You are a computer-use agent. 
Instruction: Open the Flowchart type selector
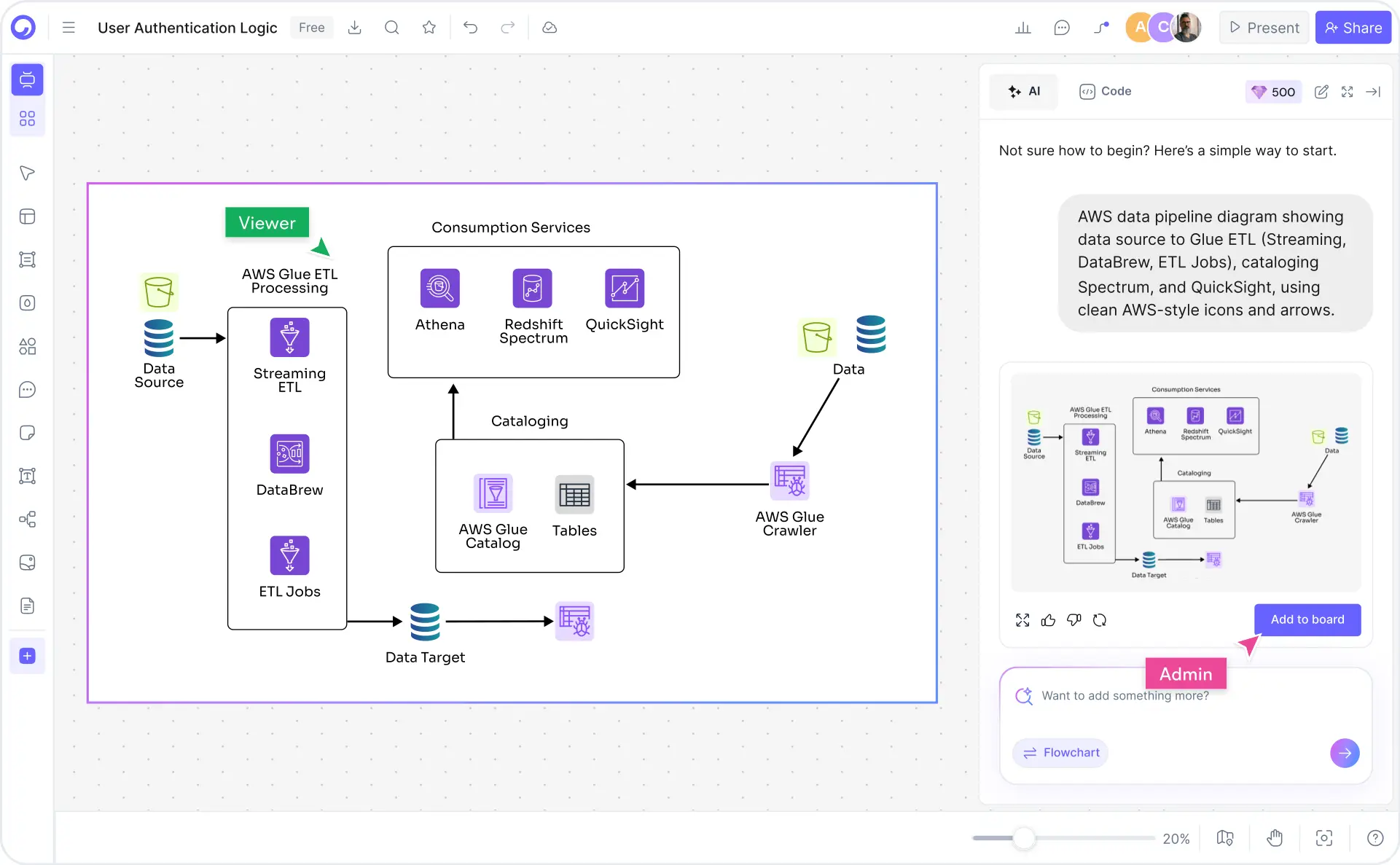click(1060, 753)
